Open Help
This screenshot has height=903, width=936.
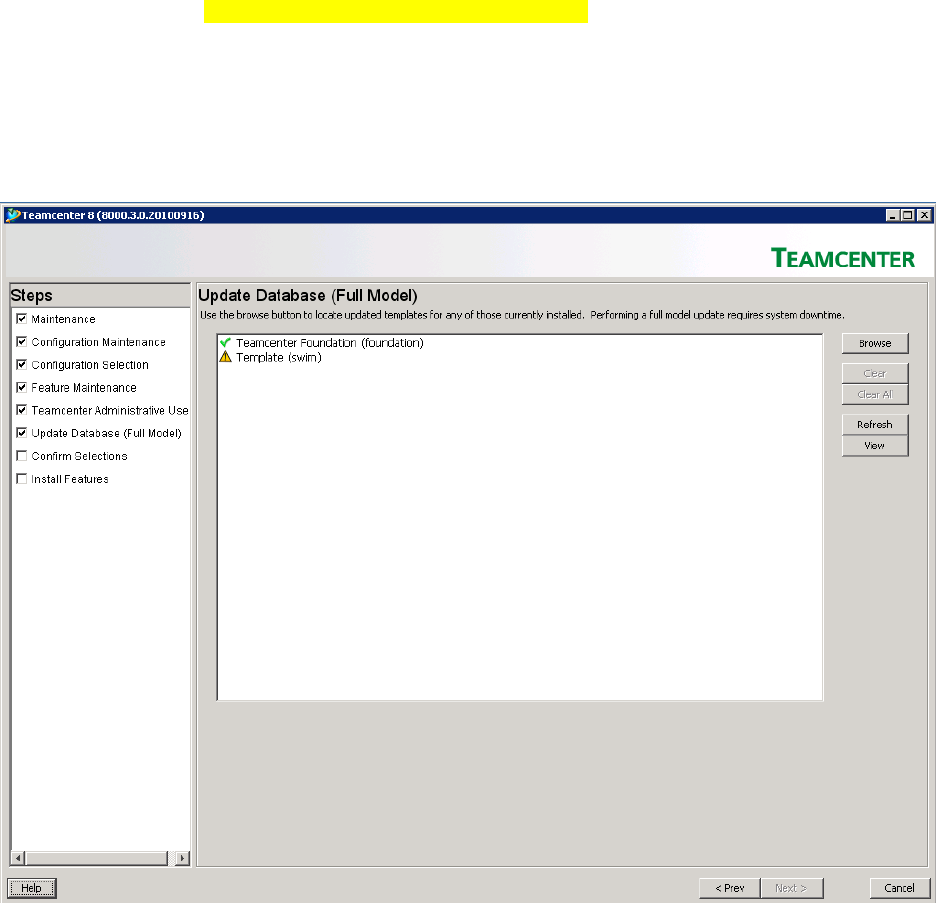32,888
